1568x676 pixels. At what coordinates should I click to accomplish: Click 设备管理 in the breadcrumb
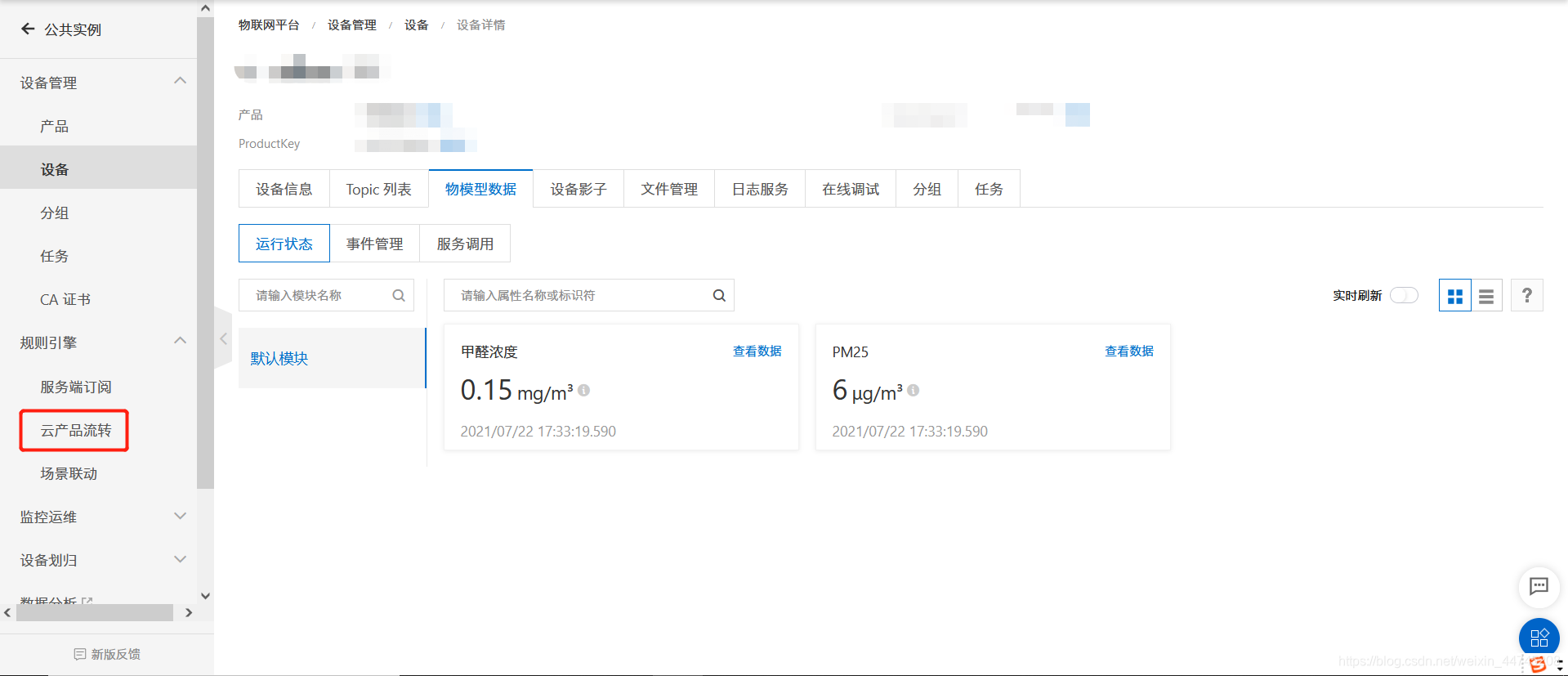352,25
